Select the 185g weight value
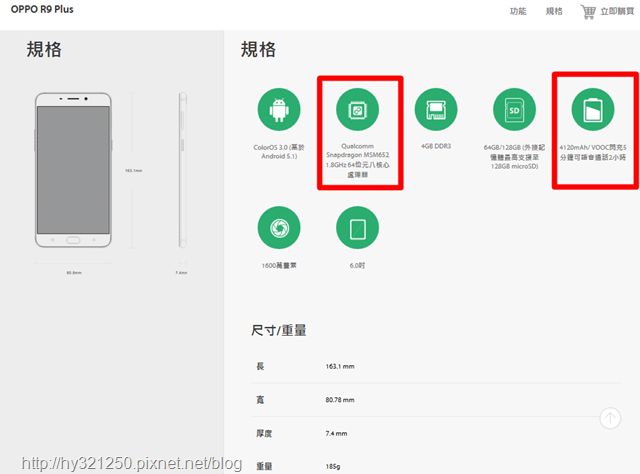The image size is (640, 474). [333, 466]
